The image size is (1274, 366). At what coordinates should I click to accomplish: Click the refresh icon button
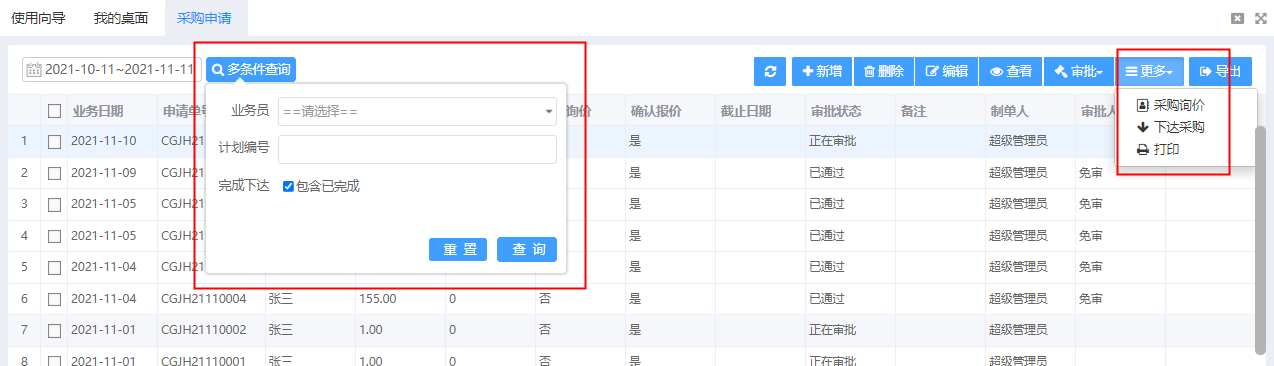[769, 71]
